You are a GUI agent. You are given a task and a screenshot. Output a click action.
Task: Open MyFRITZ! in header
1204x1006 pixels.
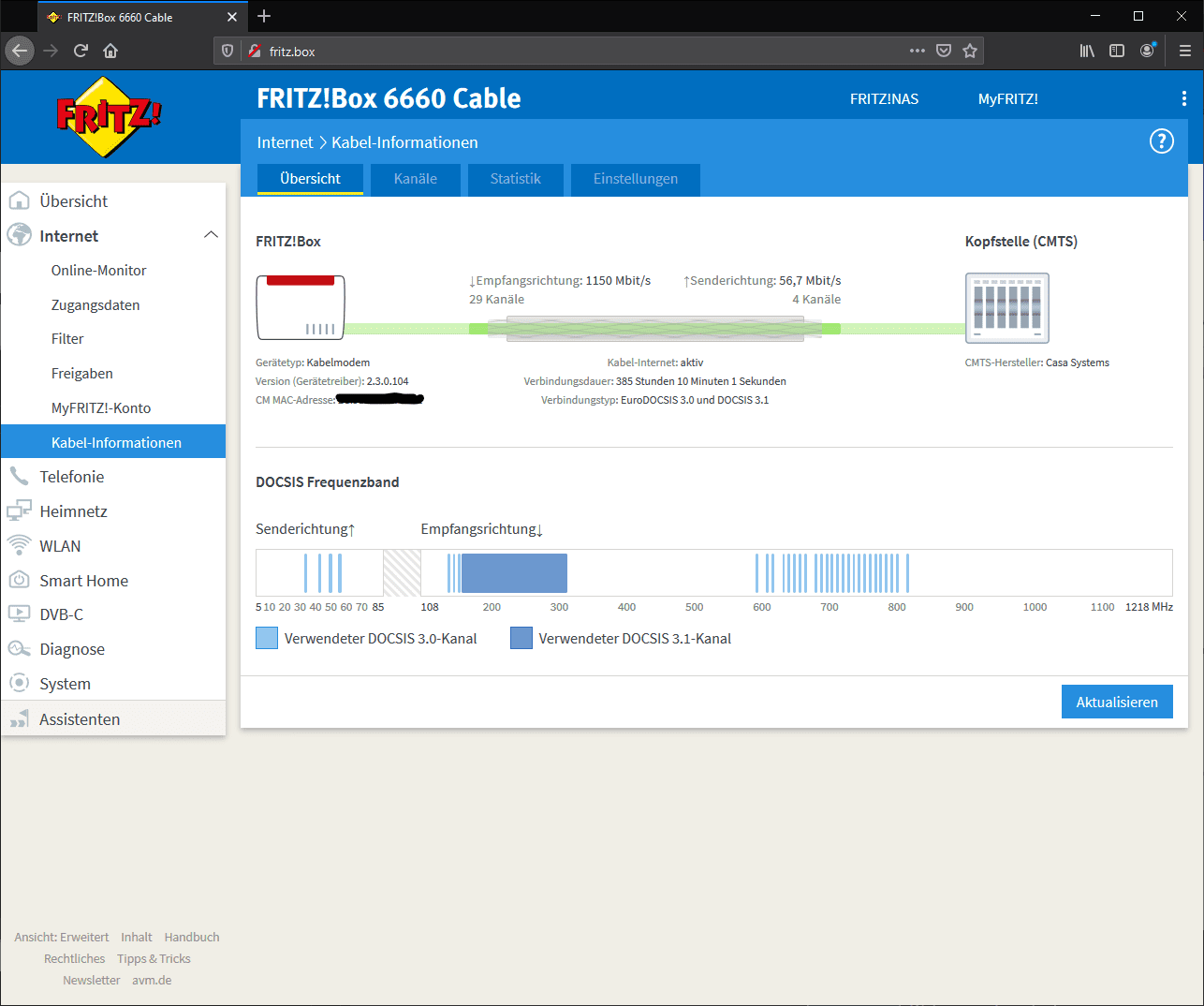pyautogui.click(x=1007, y=98)
